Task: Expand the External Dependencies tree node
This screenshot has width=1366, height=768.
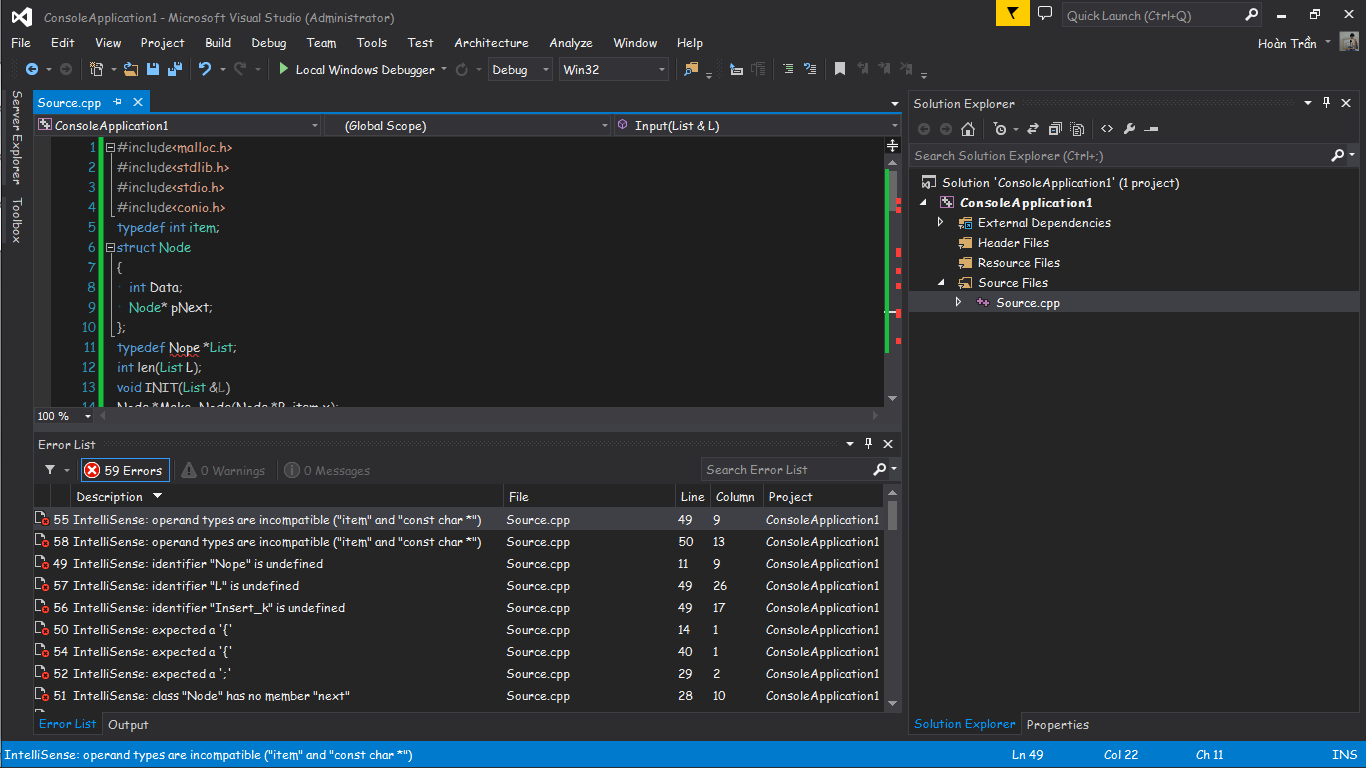Action: pos(940,222)
